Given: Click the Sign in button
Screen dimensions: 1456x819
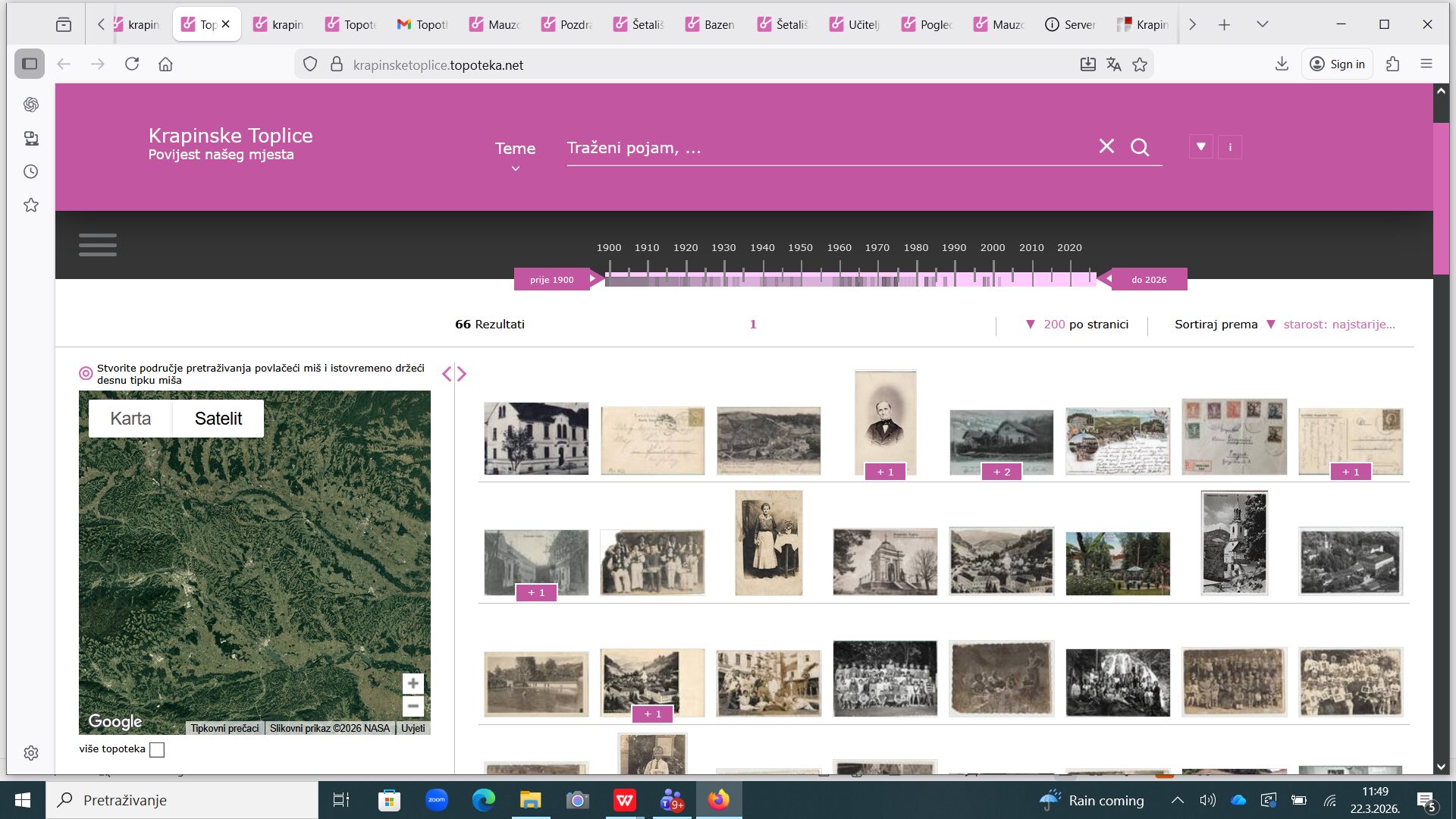Looking at the screenshot, I should 1337,64.
